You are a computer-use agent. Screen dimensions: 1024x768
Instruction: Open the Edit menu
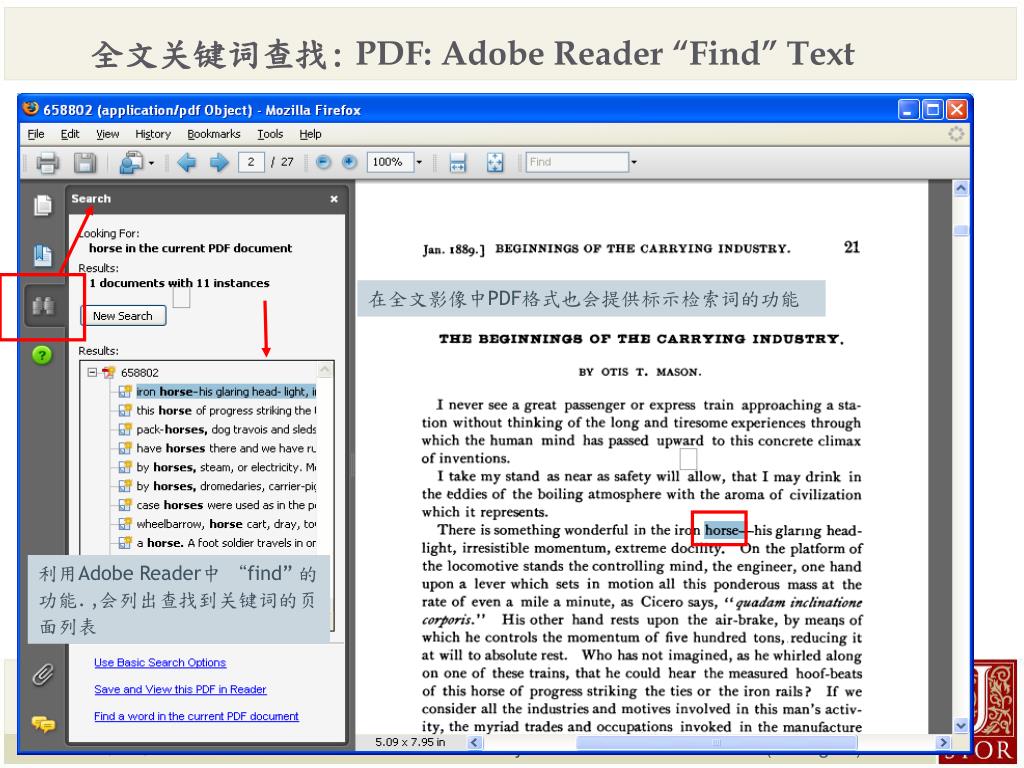(x=70, y=134)
